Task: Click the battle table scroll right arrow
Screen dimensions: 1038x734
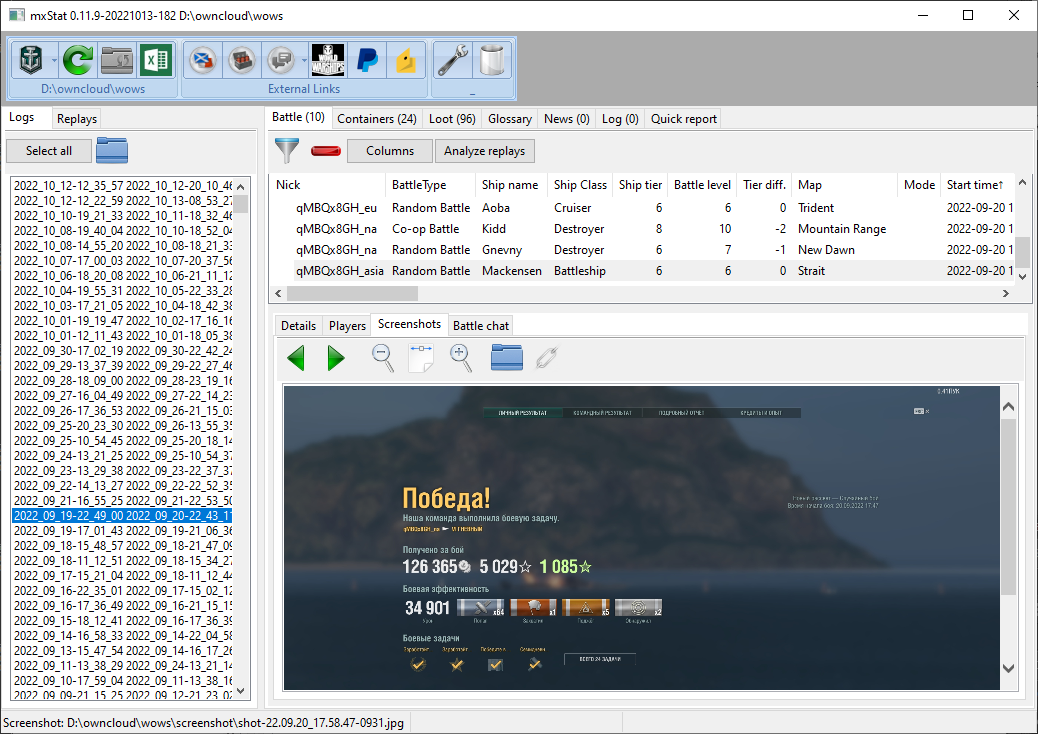Action: 1006,293
